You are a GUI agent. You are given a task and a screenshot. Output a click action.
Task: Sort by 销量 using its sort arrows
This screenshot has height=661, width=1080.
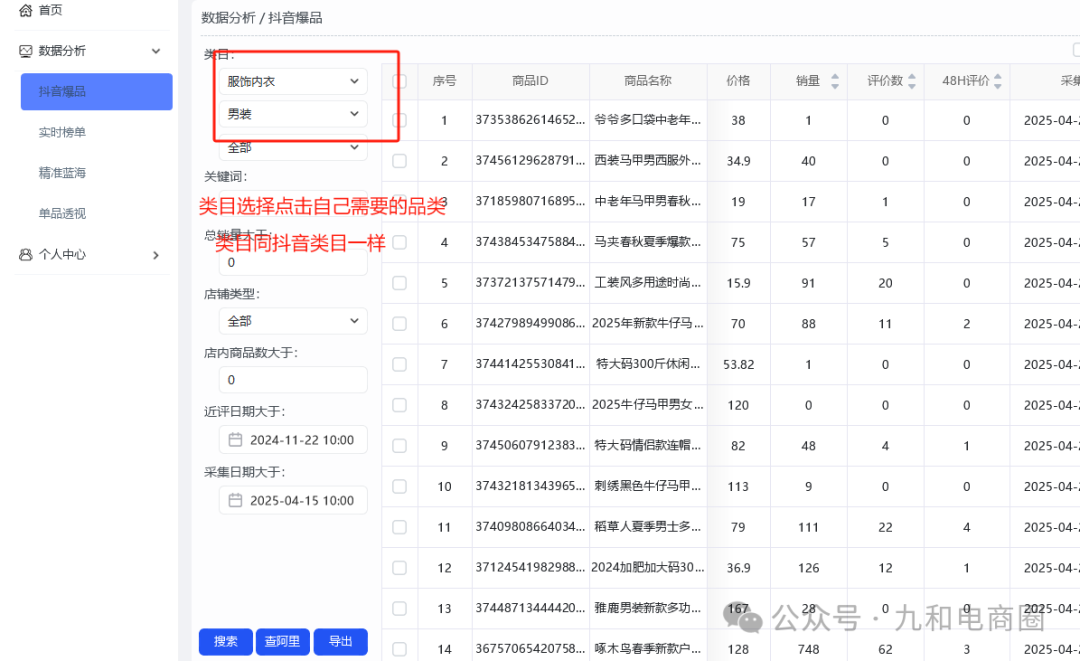point(835,81)
